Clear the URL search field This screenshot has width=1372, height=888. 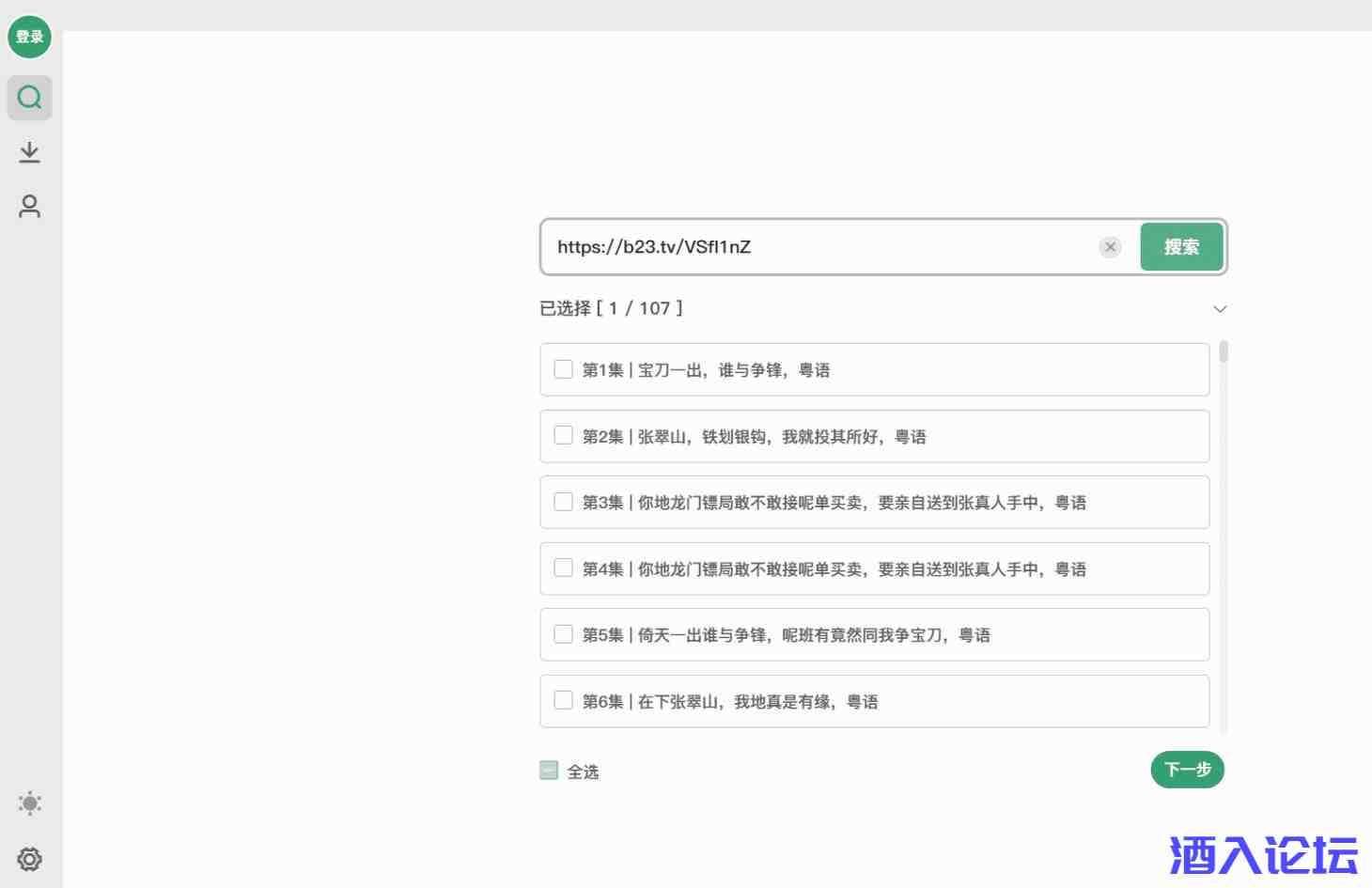[1110, 247]
